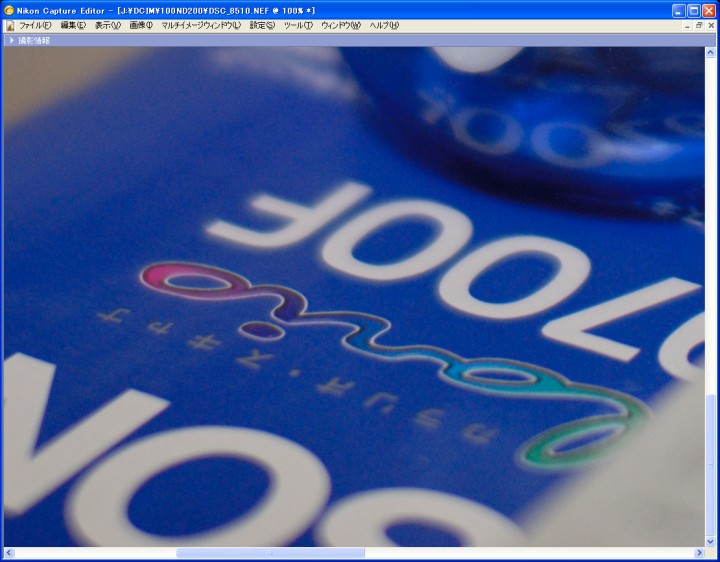The height and width of the screenshot is (562, 720).
Task: Click the horizontal scrollbar left arrow
Action: click(9, 553)
